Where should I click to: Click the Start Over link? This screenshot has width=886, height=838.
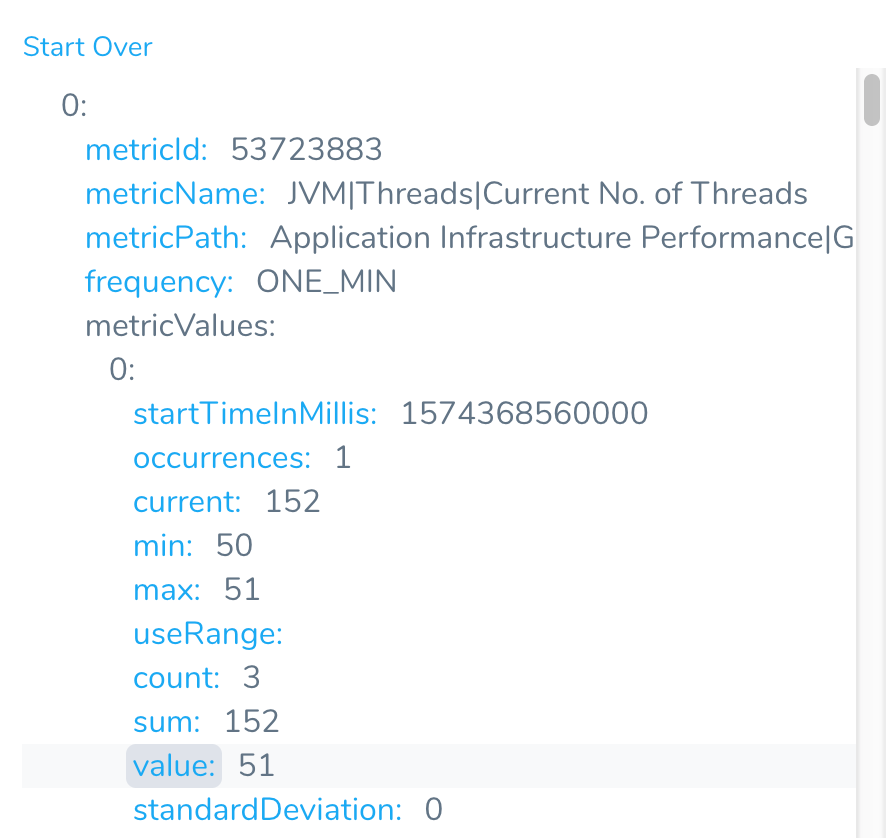point(88,47)
